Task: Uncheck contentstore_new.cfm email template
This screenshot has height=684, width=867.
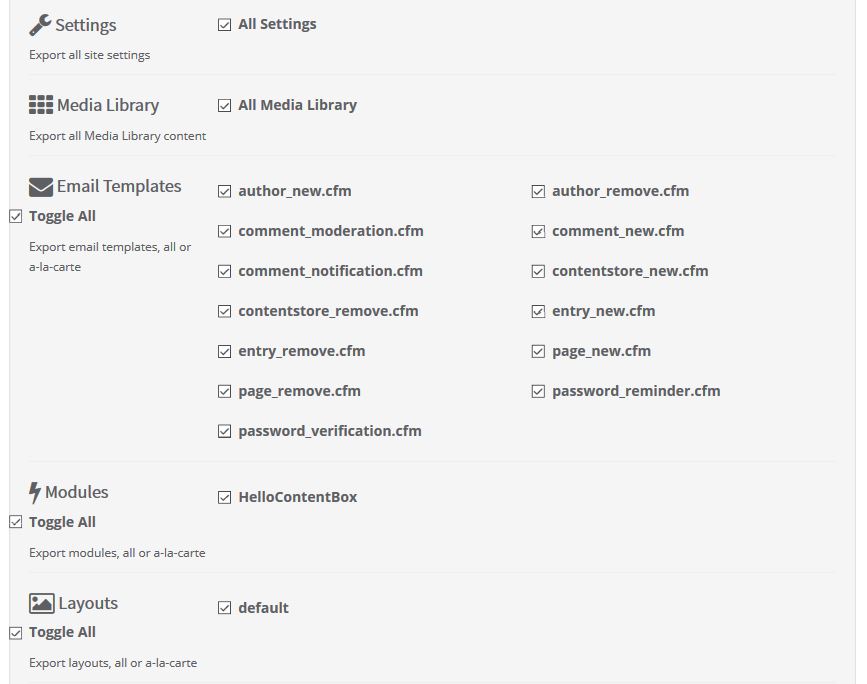Action: [539, 271]
